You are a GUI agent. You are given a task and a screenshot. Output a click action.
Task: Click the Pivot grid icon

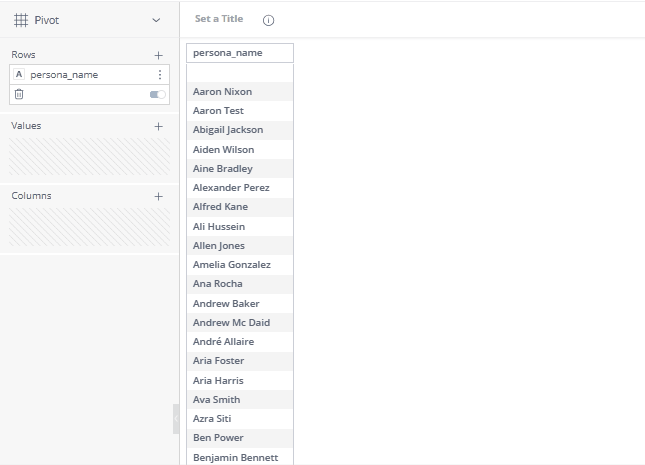pyautogui.click(x=21, y=20)
